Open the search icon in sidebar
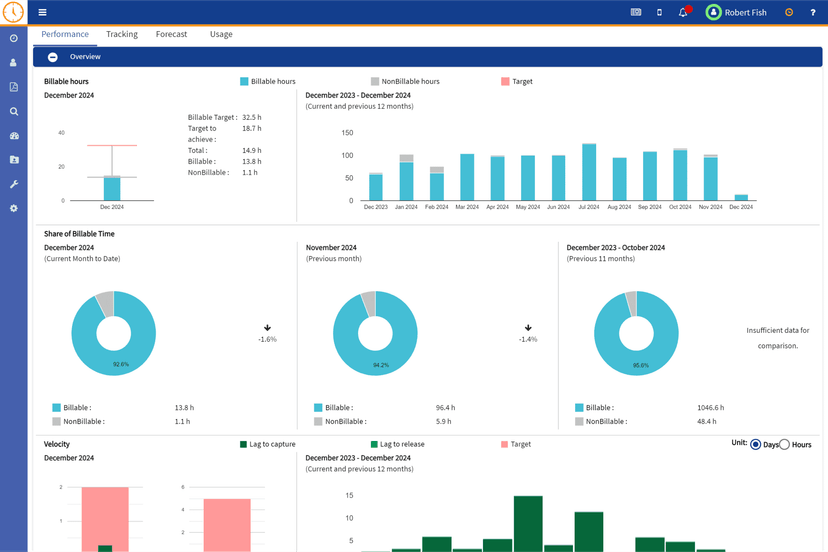This screenshot has width=828, height=552. pyautogui.click(x=14, y=112)
